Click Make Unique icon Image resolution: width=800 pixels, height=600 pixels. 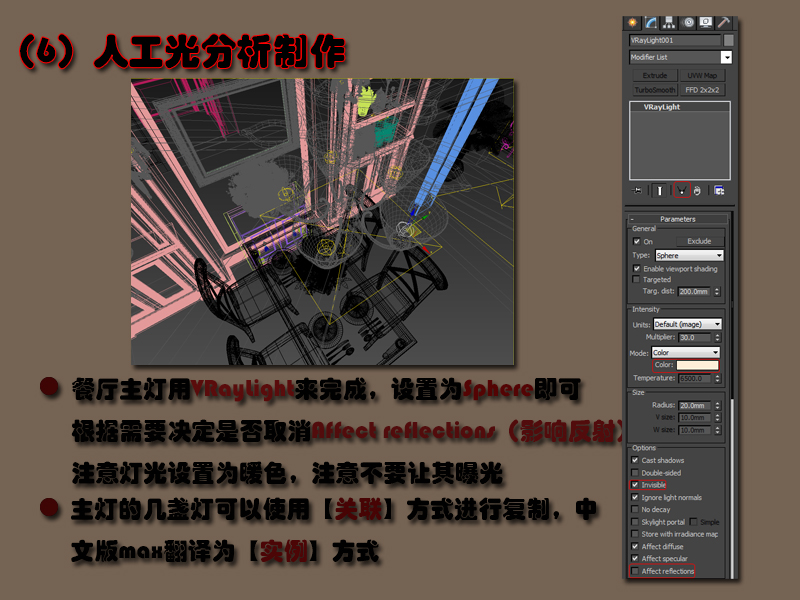tap(682, 190)
